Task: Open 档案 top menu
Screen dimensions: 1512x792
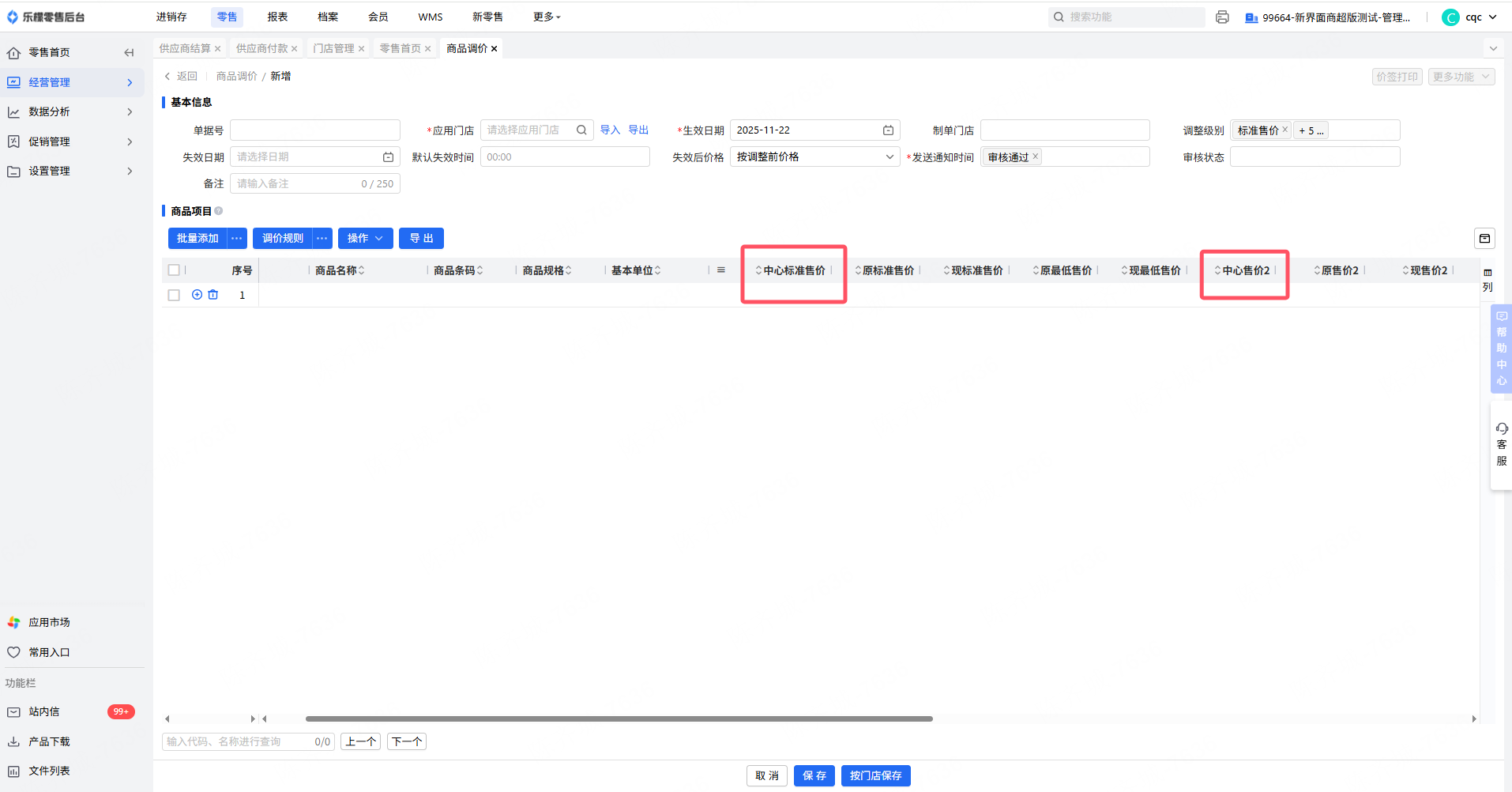Action: coord(328,17)
